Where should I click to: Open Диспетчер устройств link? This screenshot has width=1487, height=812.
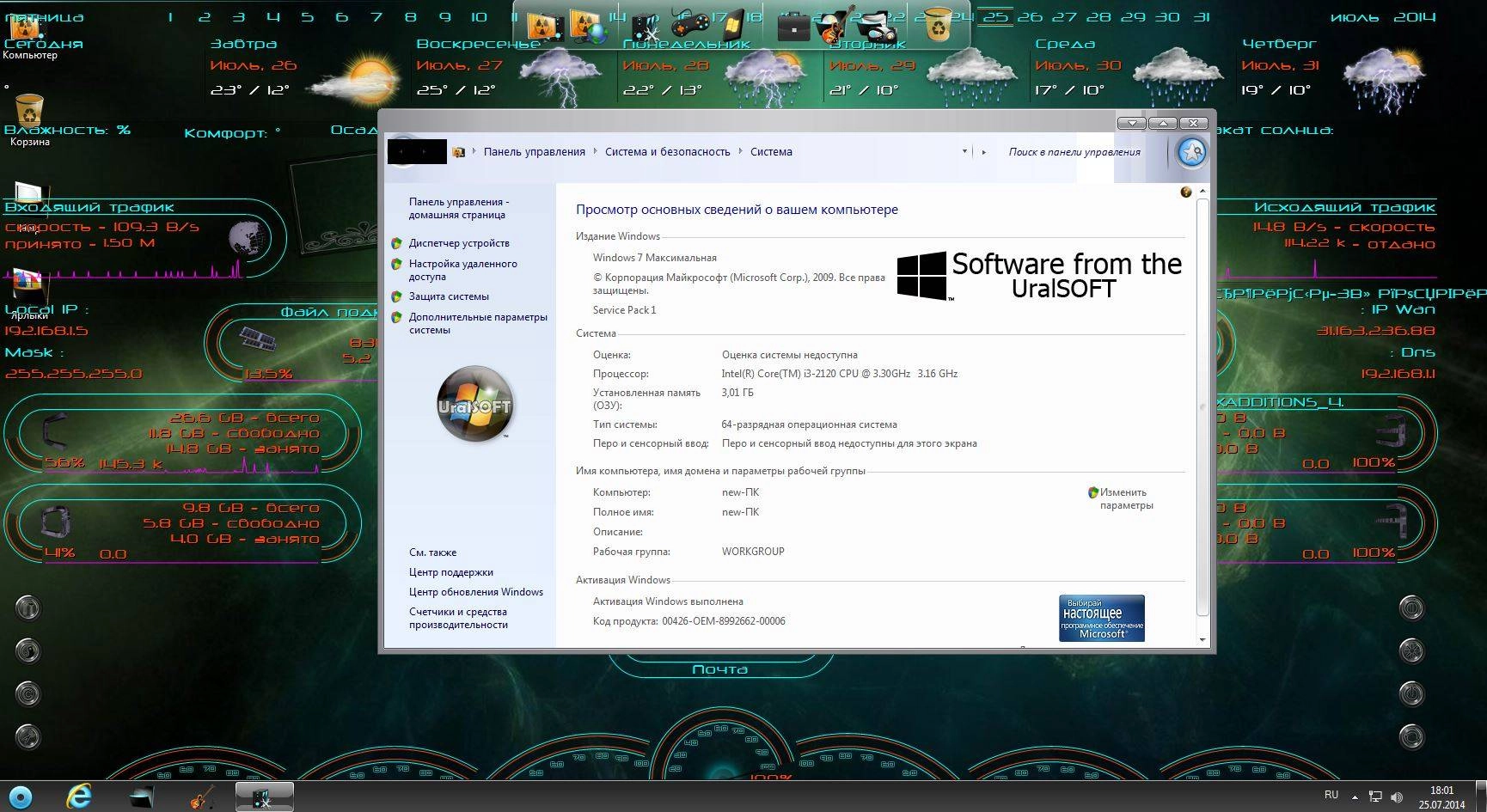[x=459, y=243]
